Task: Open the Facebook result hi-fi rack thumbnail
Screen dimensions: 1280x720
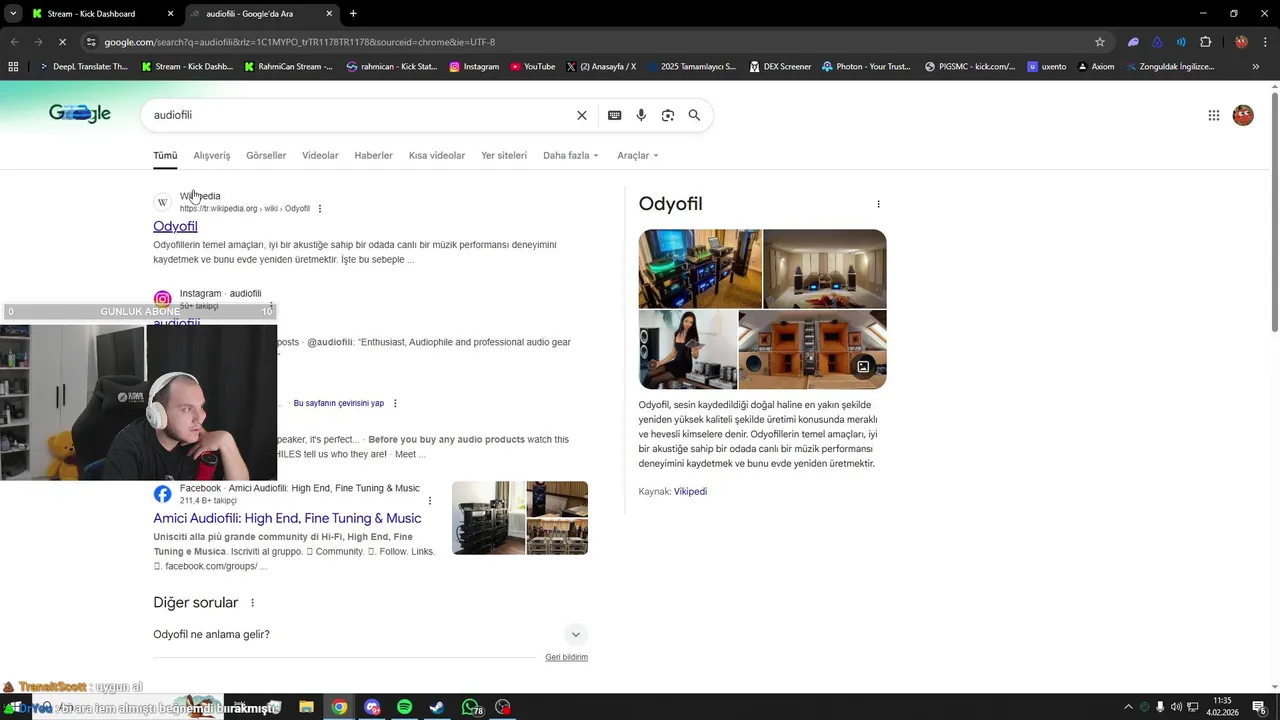Action: coord(489,518)
